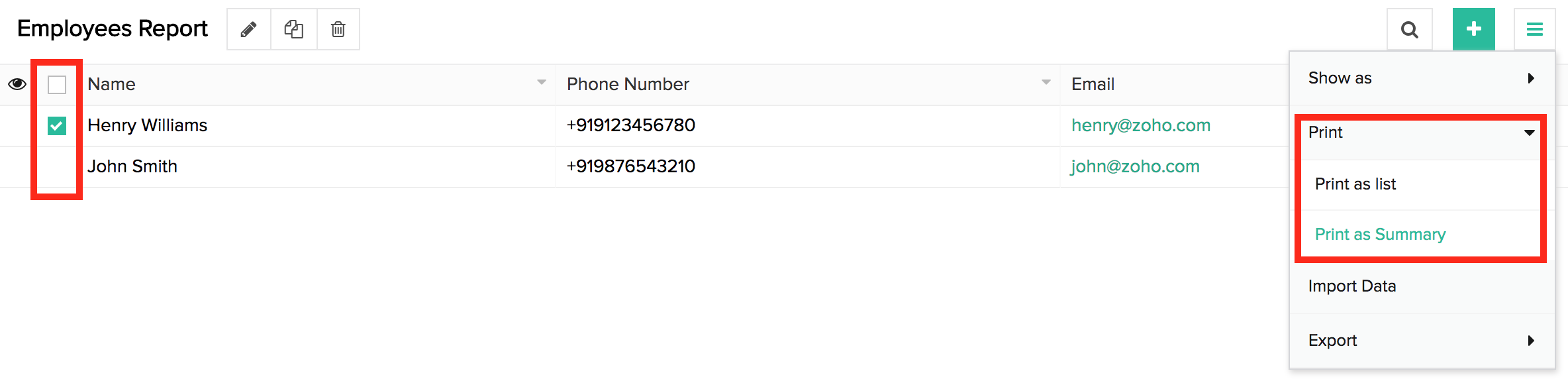
Task: Collapse the Print menu section
Action: point(1421,133)
